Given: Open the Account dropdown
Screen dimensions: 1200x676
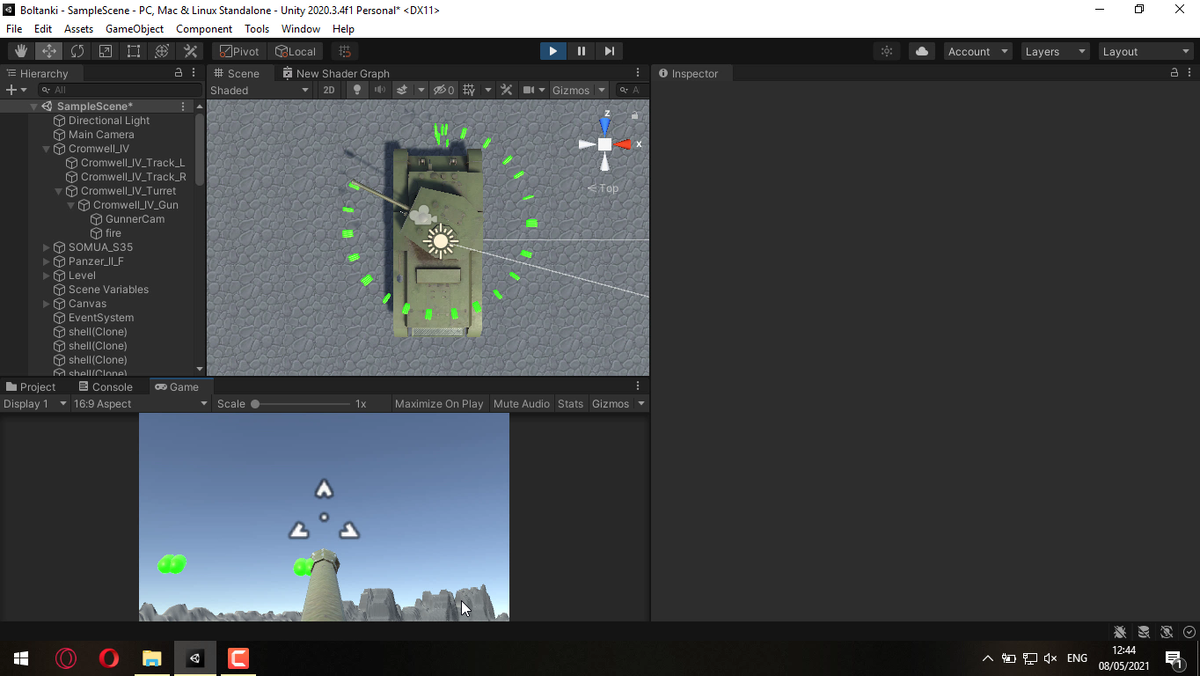Looking at the screenshot, I should point(978,51).
